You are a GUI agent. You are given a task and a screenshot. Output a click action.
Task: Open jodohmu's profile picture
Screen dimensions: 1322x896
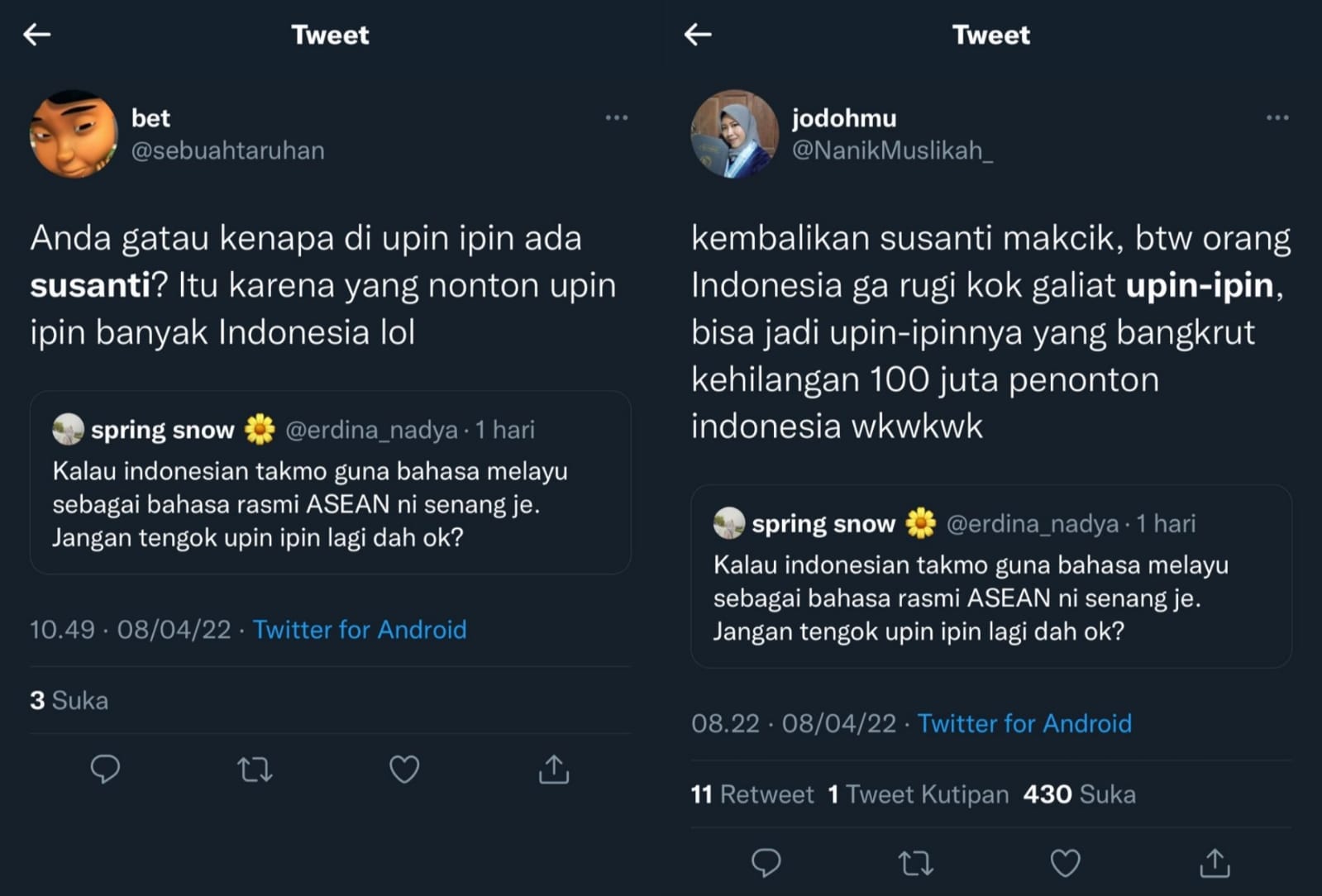[x=734, y=134]
